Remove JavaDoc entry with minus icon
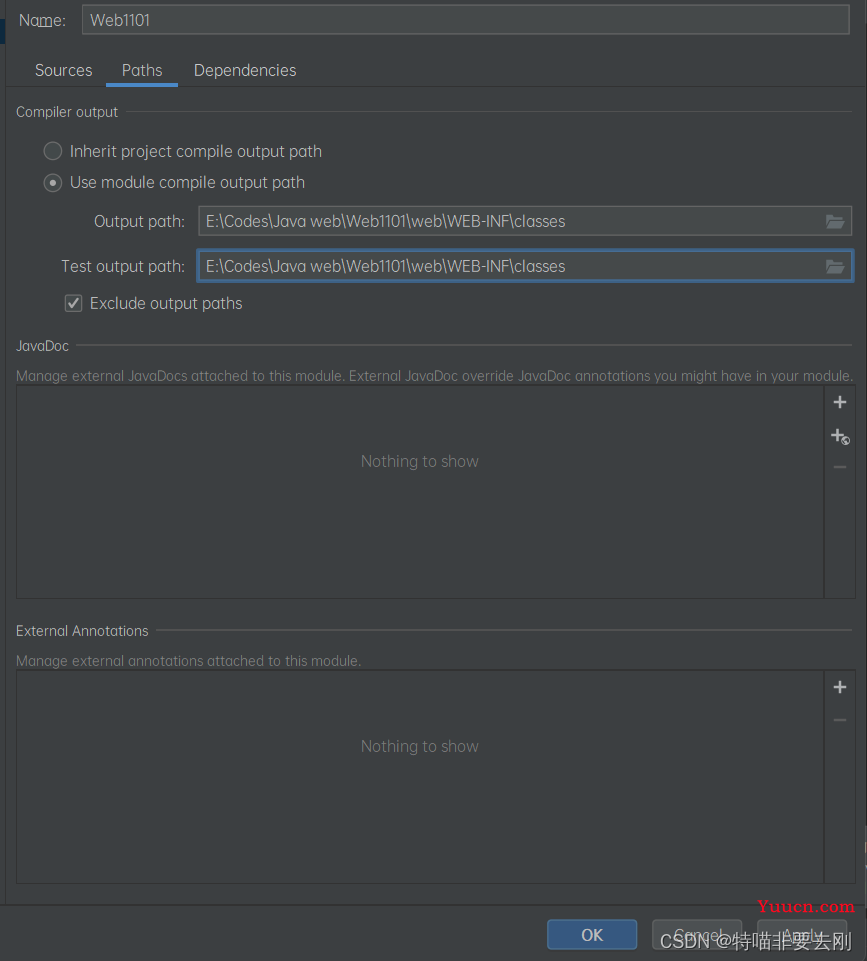The height and width of the screenshot is (961, 867). click(x=840, y=467)
